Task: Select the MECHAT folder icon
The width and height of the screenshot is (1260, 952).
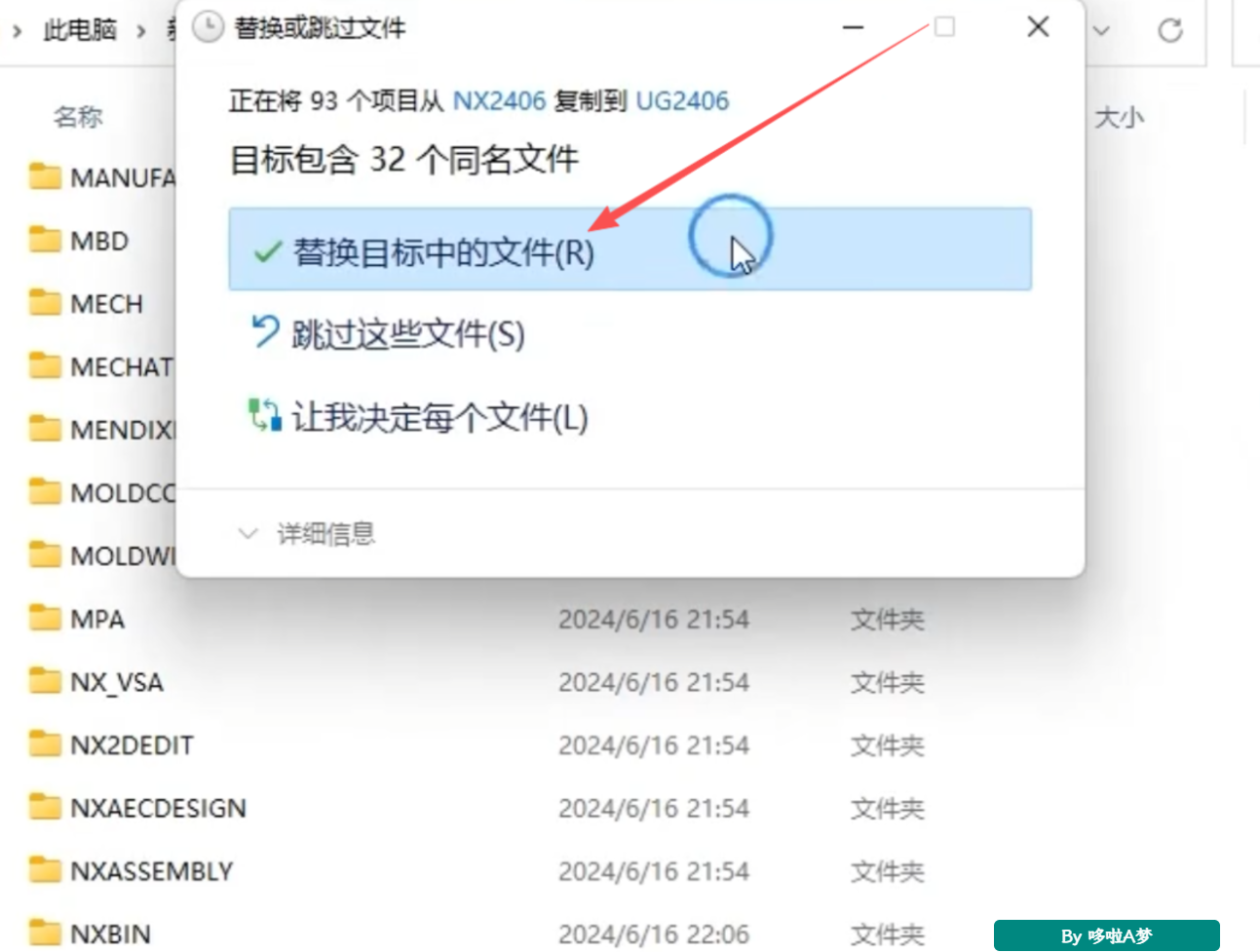Action: [45, 366]
